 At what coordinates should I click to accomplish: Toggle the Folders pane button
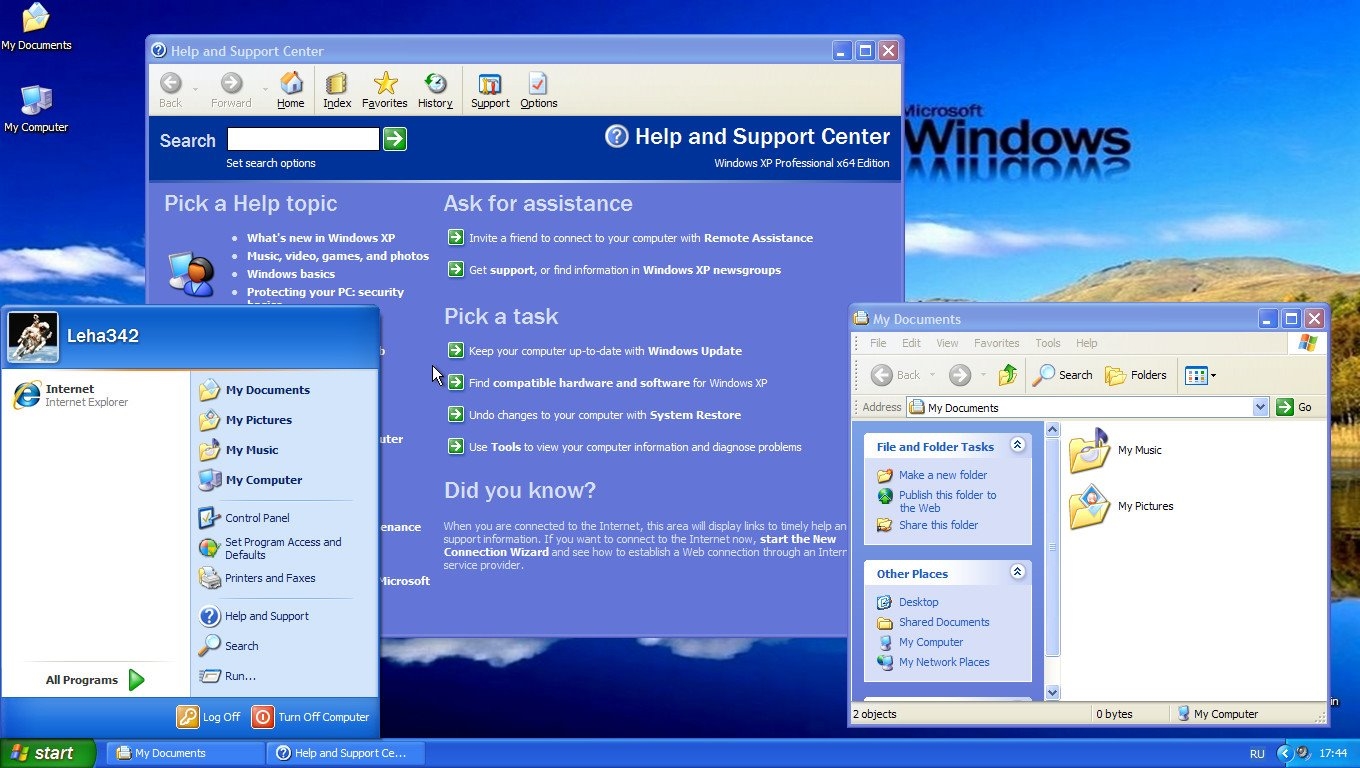click(1136, 375)
